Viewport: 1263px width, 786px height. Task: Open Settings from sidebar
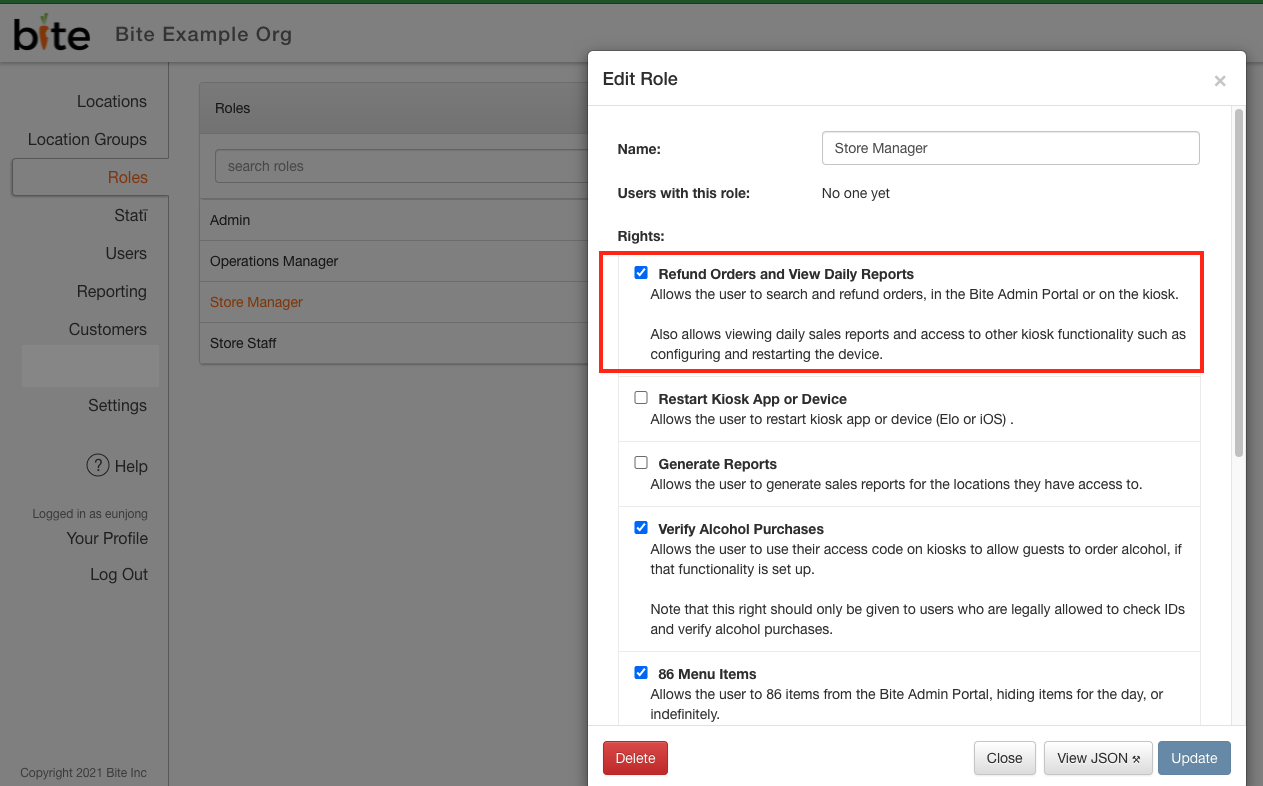(x=117, y=405)
